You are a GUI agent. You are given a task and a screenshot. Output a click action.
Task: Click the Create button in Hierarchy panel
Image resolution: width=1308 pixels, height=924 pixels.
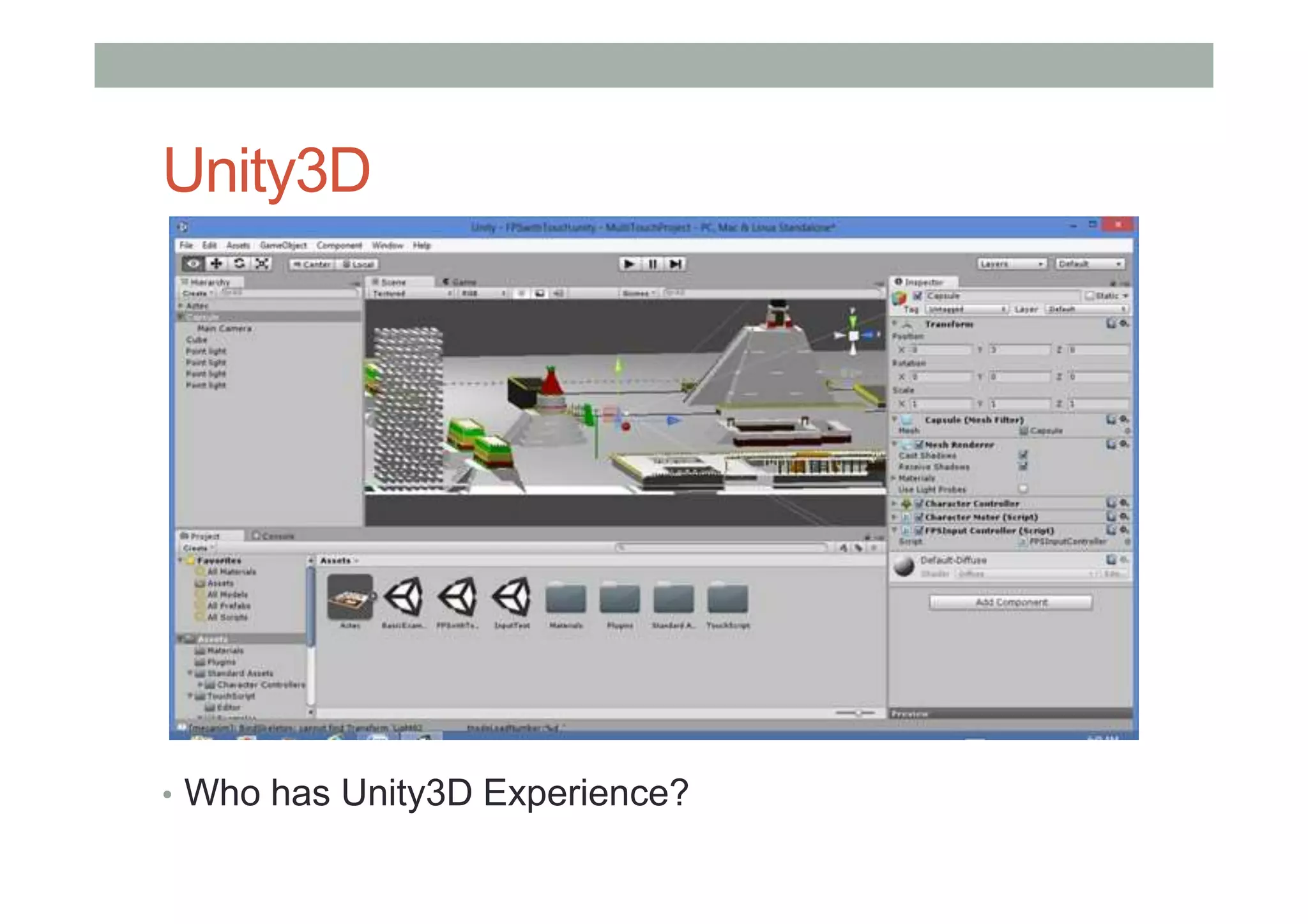(197, 293)
